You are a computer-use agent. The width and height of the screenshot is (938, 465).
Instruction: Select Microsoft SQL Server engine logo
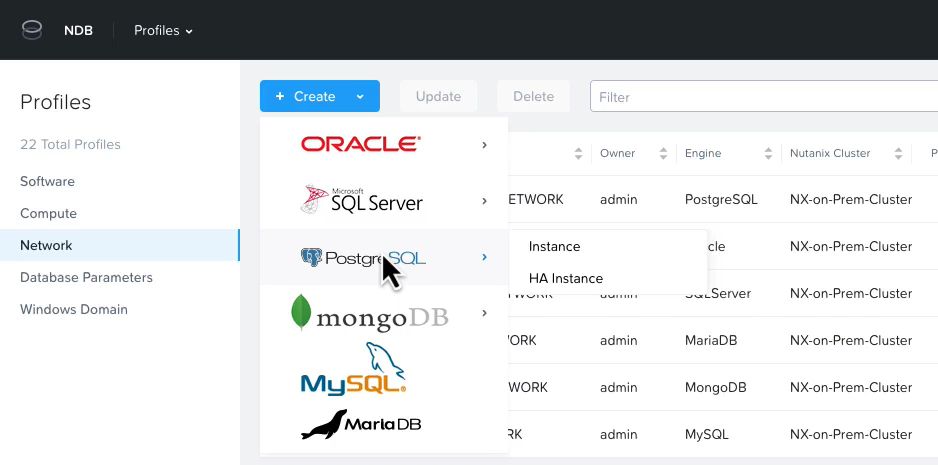tap(361, 199)
